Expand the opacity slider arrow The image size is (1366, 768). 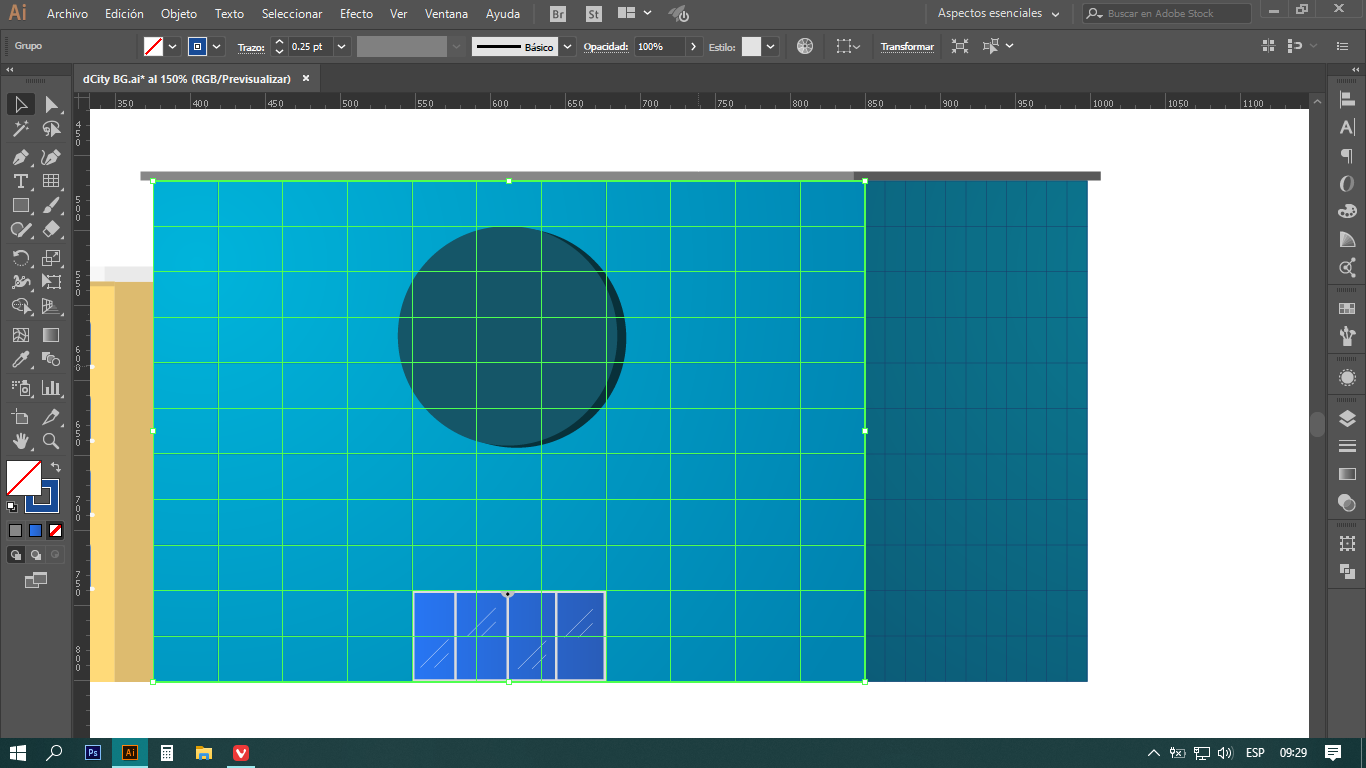point(694,46)
